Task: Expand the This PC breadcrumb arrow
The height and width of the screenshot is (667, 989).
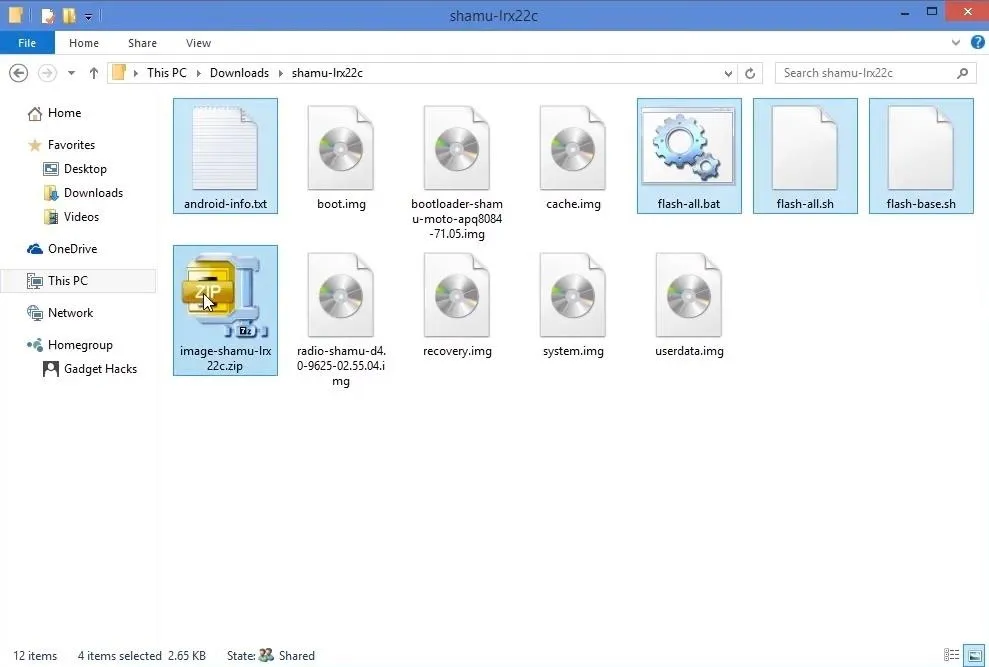Action: click(199, 73)
